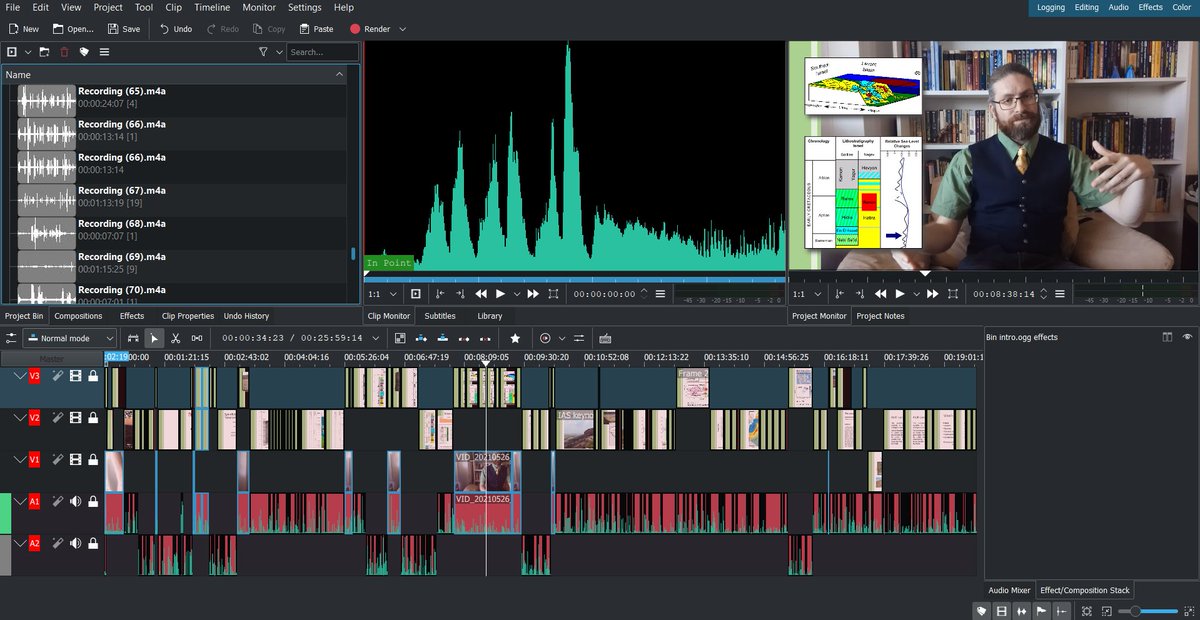Open the Render button dropdown arrow

pos(403,29)
